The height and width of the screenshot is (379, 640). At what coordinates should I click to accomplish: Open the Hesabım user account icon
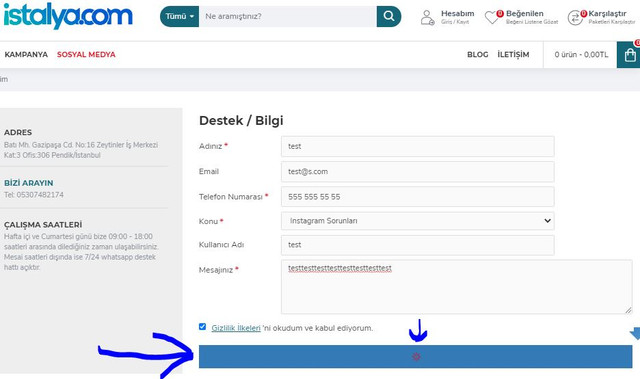point(427,18)
